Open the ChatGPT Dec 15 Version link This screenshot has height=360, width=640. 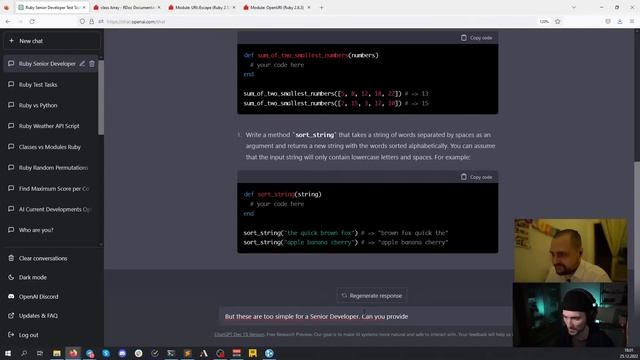click(239, 335)
